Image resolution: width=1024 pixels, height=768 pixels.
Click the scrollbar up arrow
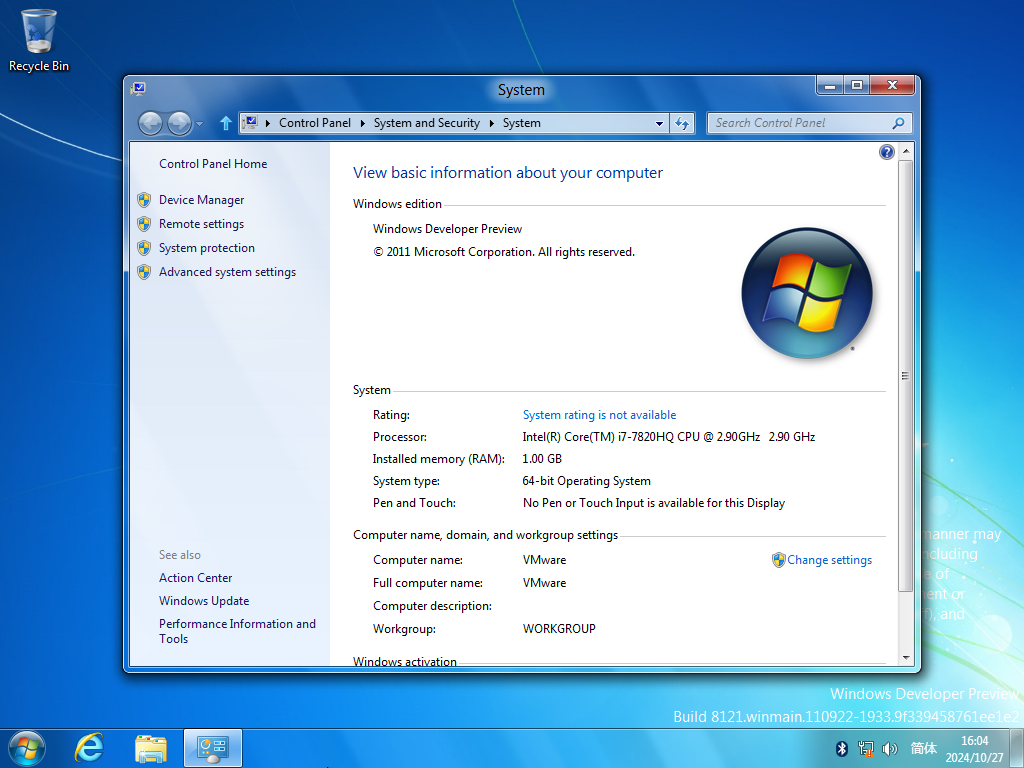pos(906,152)
